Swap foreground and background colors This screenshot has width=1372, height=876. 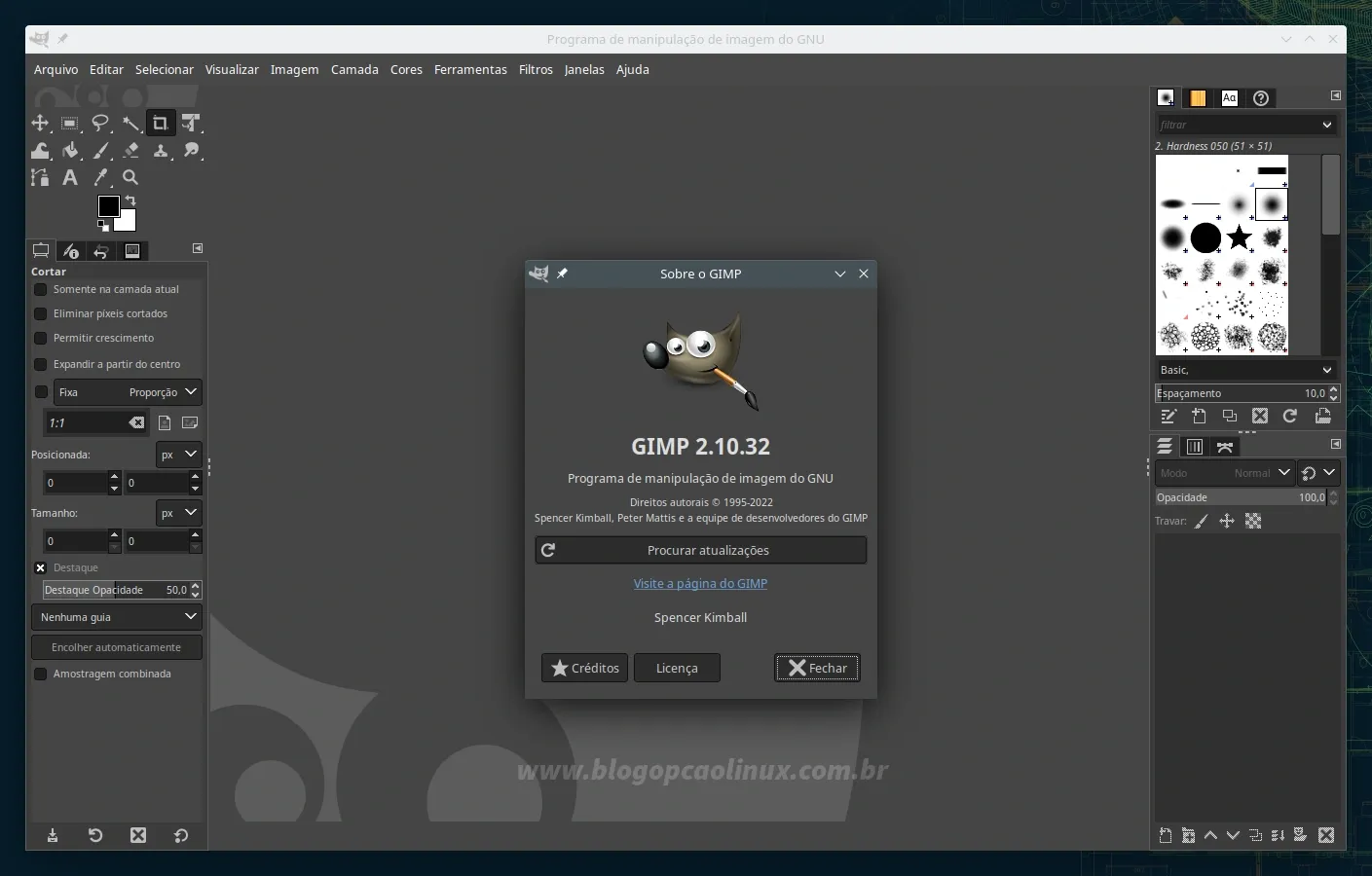[x=130, y=201]
